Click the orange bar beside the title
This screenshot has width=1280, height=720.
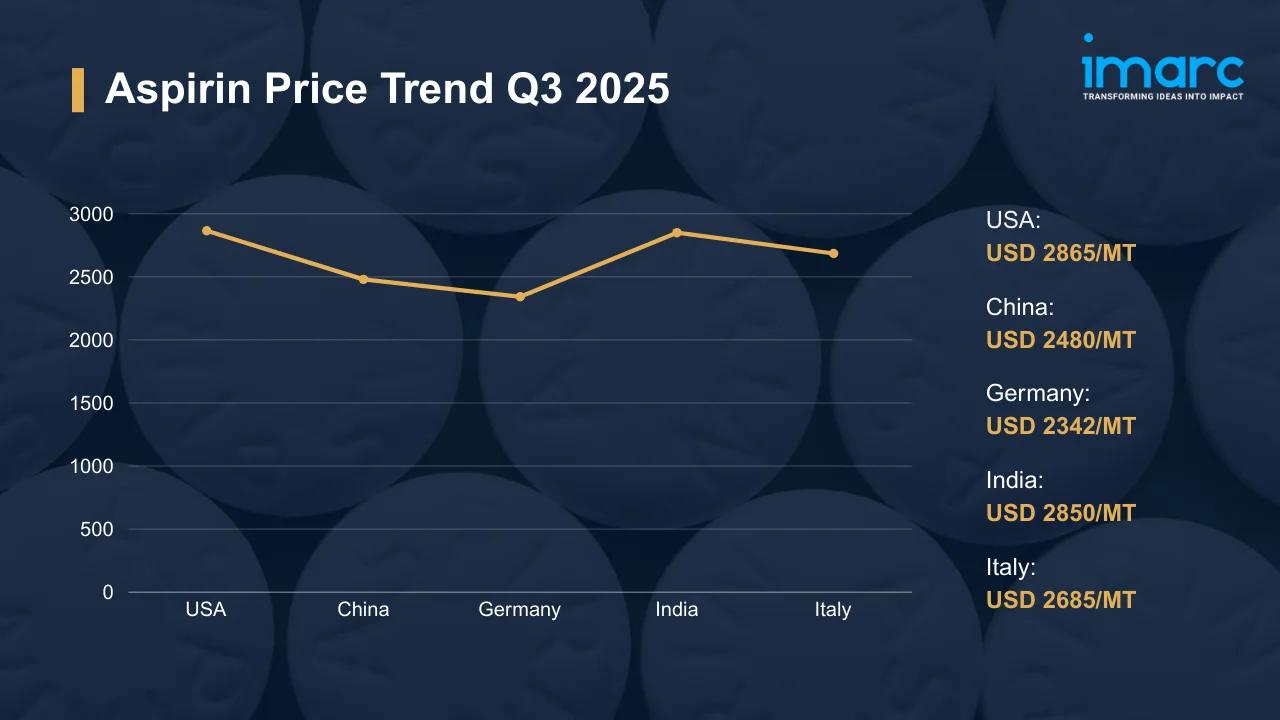coord(77,89)
